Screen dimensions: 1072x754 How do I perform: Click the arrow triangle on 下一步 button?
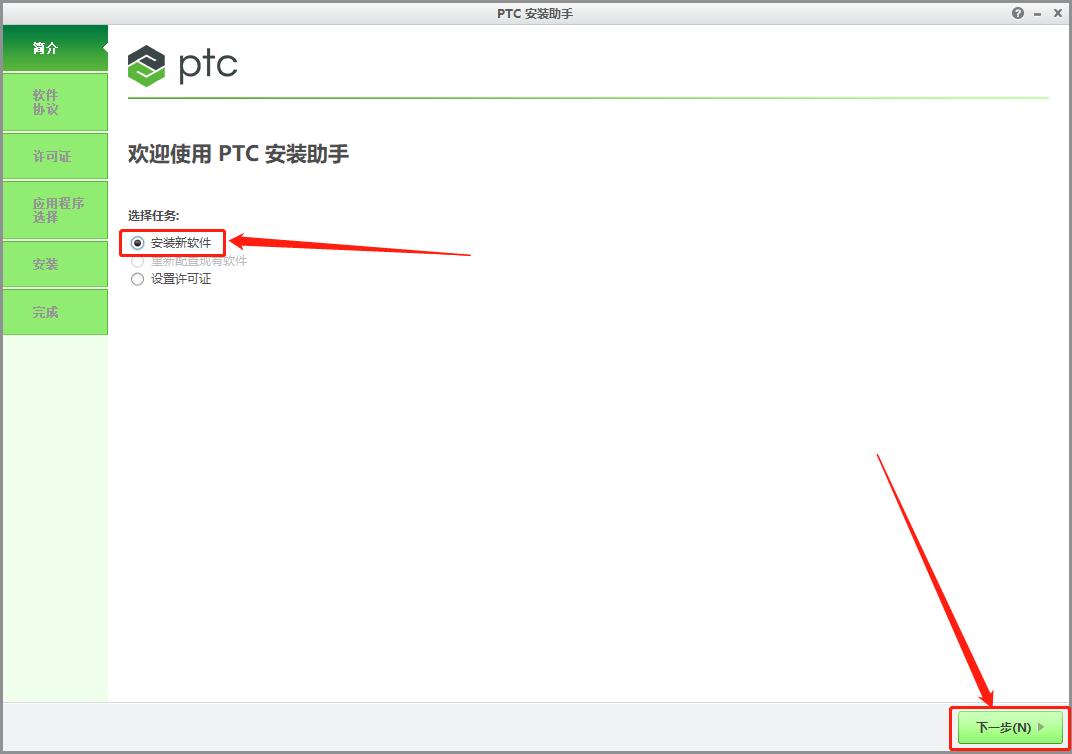click(x=1041, y=727)
